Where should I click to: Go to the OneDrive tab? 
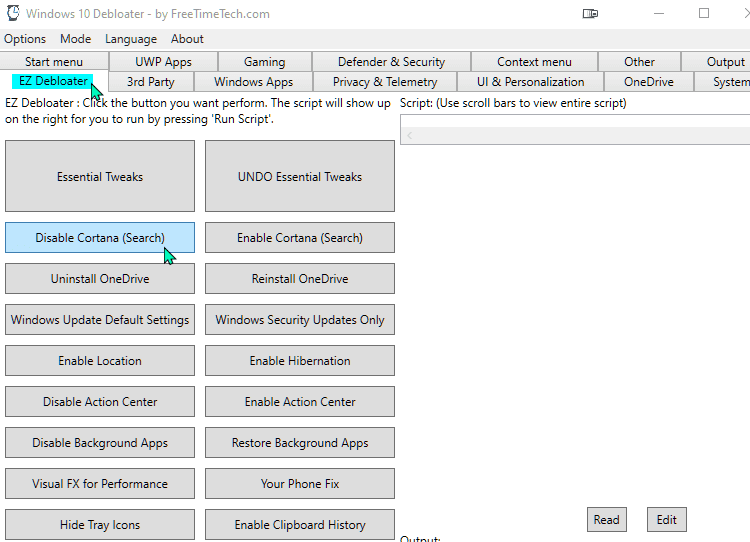649,82
